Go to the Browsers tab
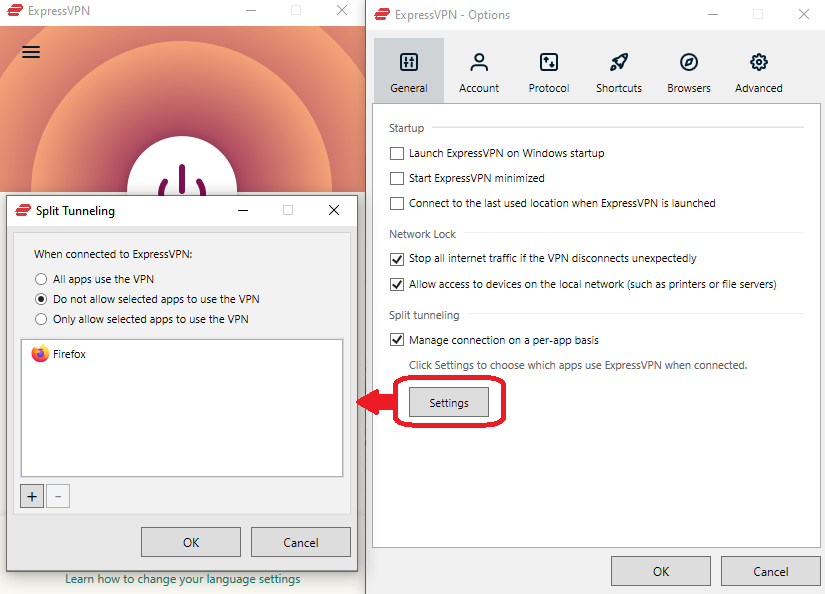 [689, 71]
